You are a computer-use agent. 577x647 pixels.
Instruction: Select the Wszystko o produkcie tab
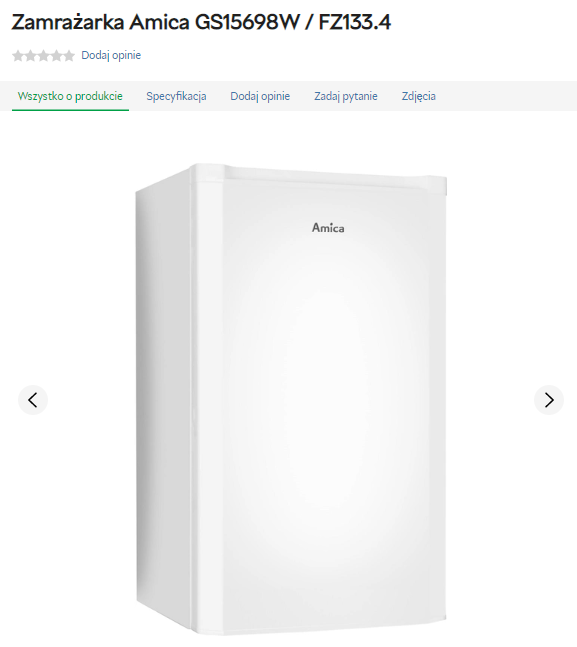(70, 96)
